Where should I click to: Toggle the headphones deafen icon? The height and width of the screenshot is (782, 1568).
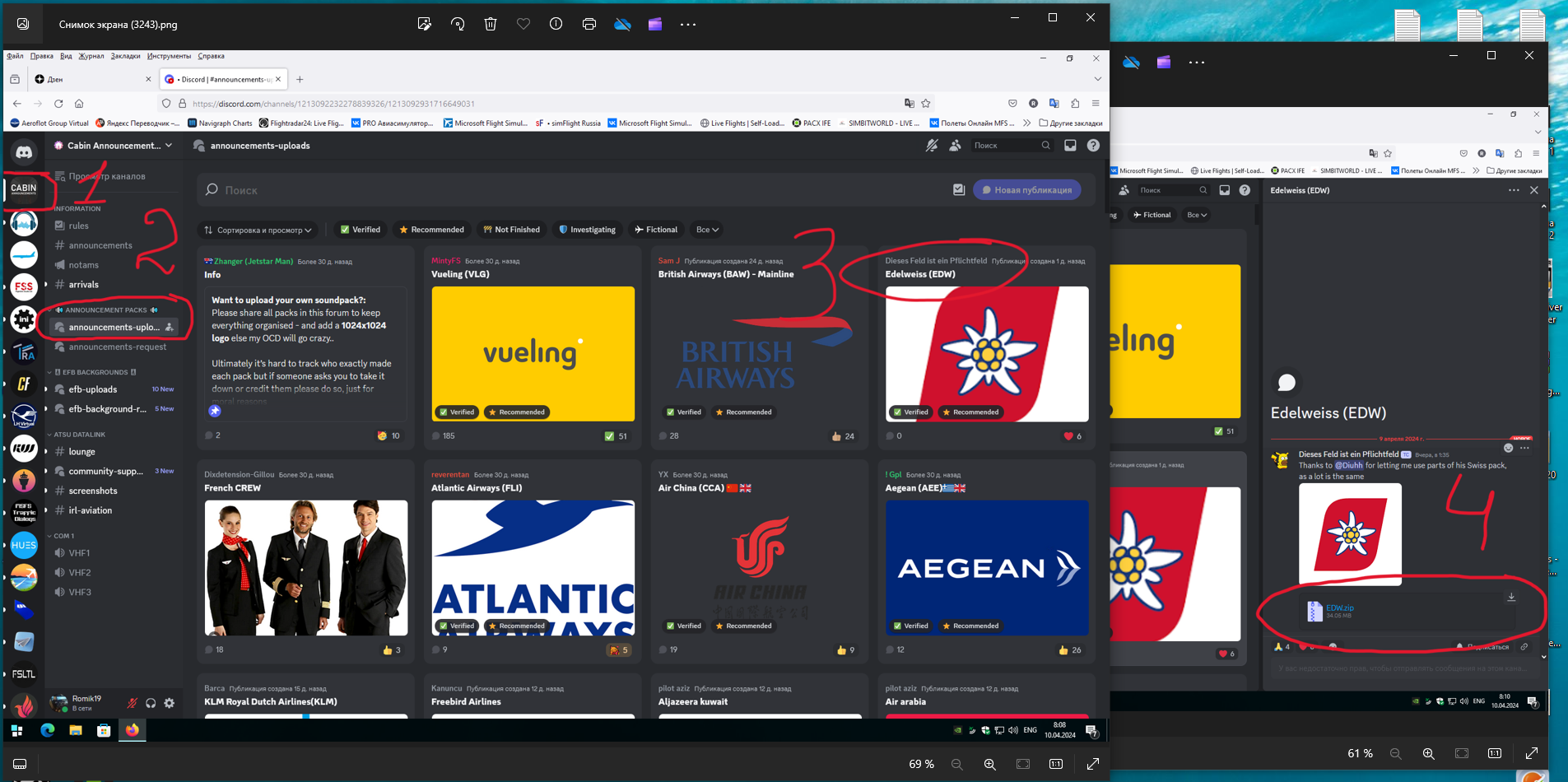coord(151,703)
